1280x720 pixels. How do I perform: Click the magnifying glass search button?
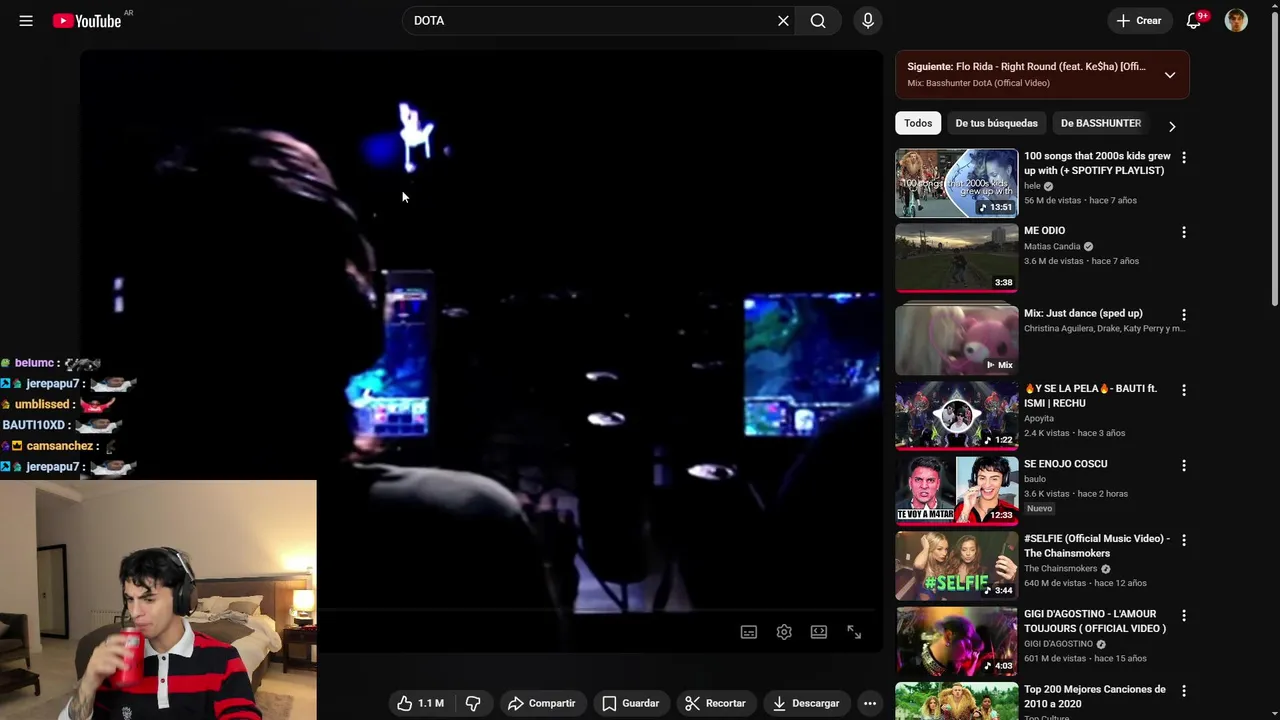tap(818, 20)
